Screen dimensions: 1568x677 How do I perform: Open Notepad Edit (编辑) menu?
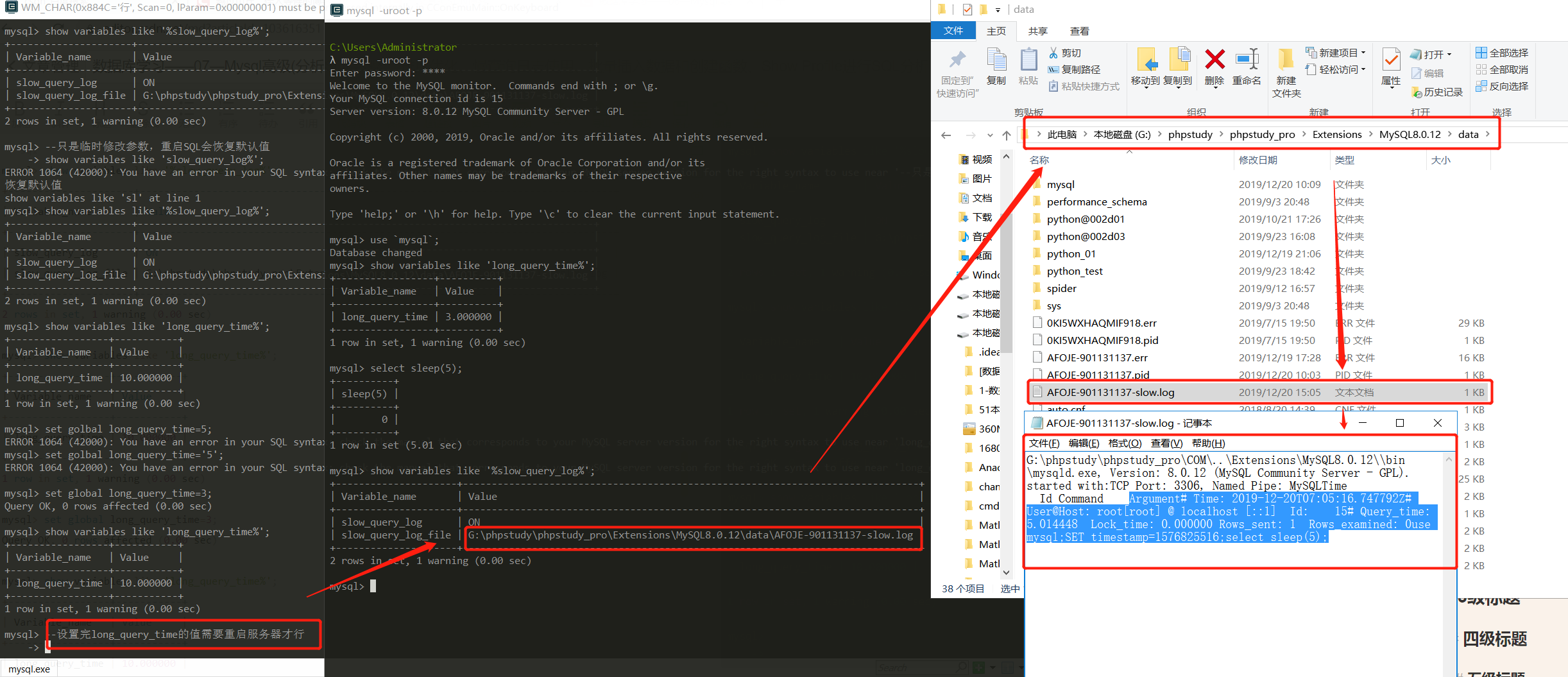coord(1084,443)
